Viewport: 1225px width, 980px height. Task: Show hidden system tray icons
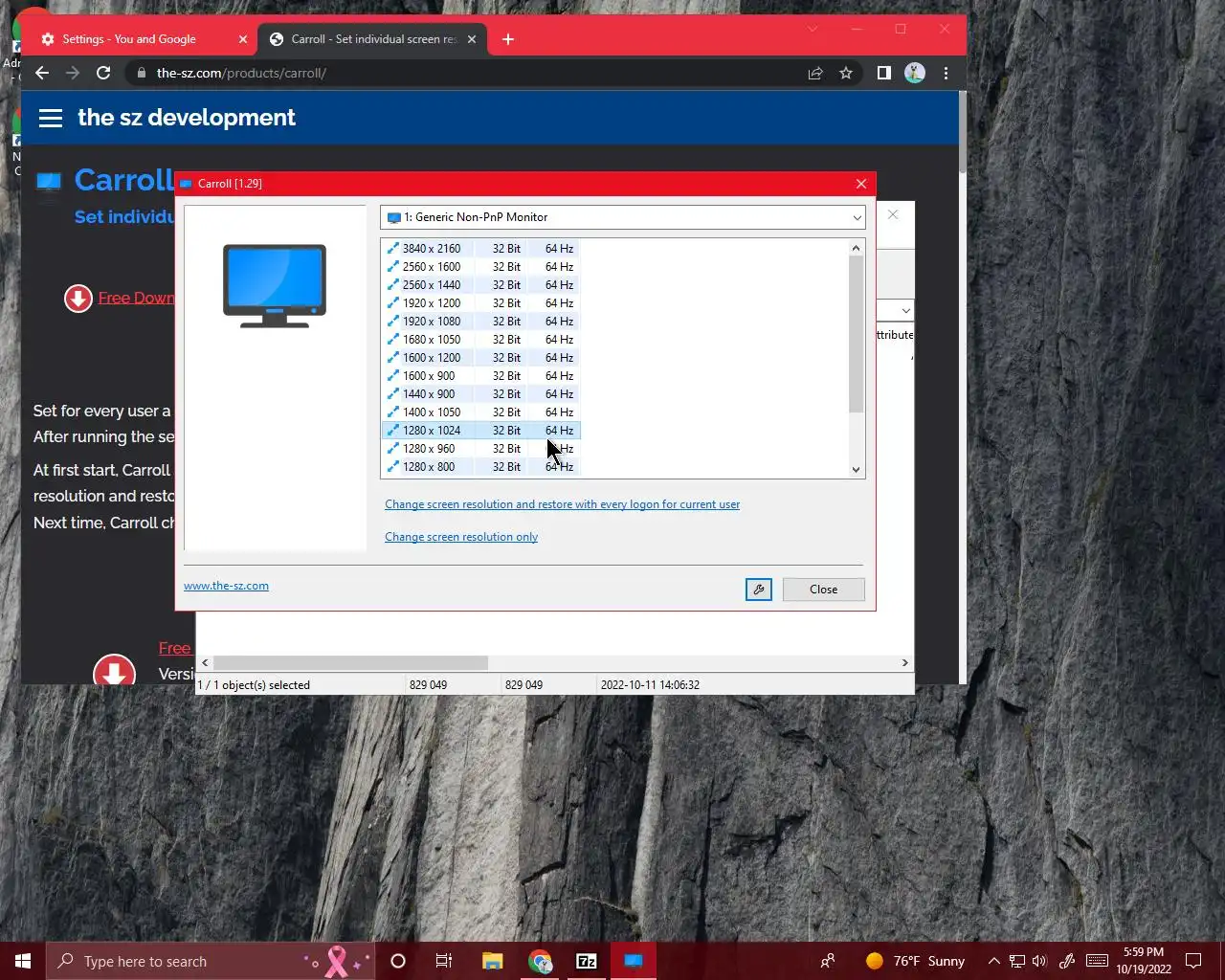(x=993, y=961)
